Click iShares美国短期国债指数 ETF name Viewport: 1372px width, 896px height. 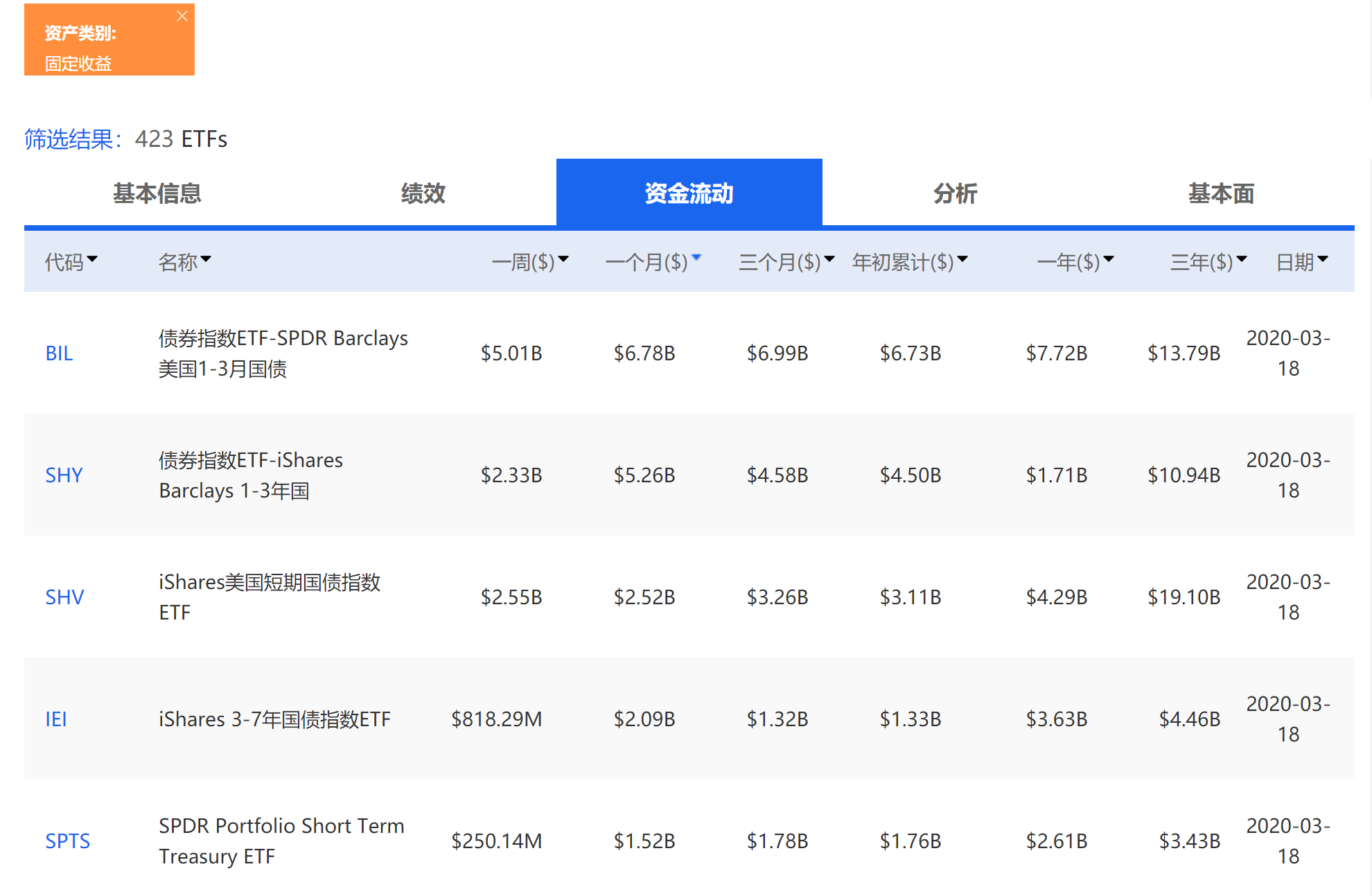(270, 597)
